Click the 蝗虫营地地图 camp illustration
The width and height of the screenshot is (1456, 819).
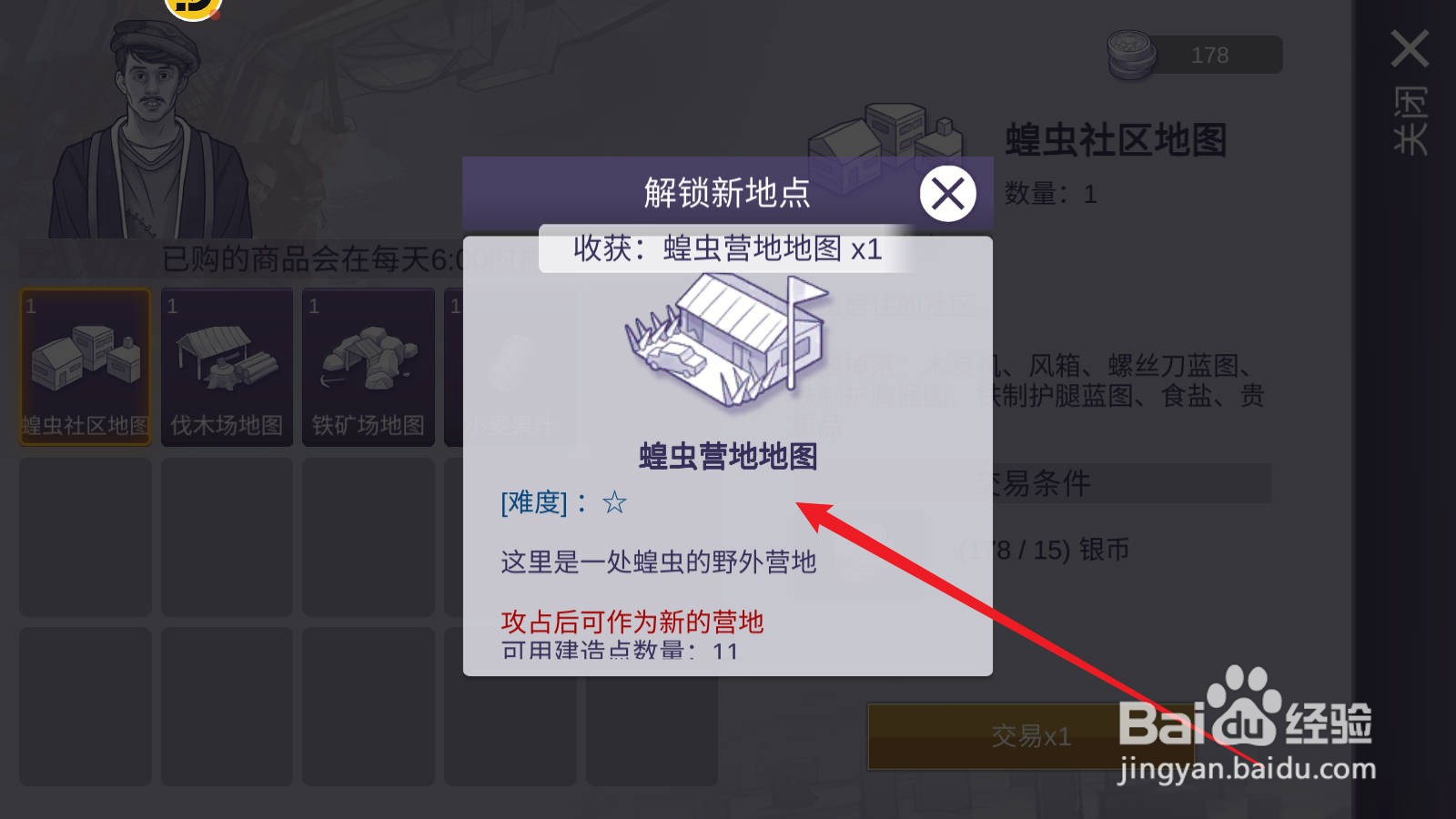click(727, 341)
